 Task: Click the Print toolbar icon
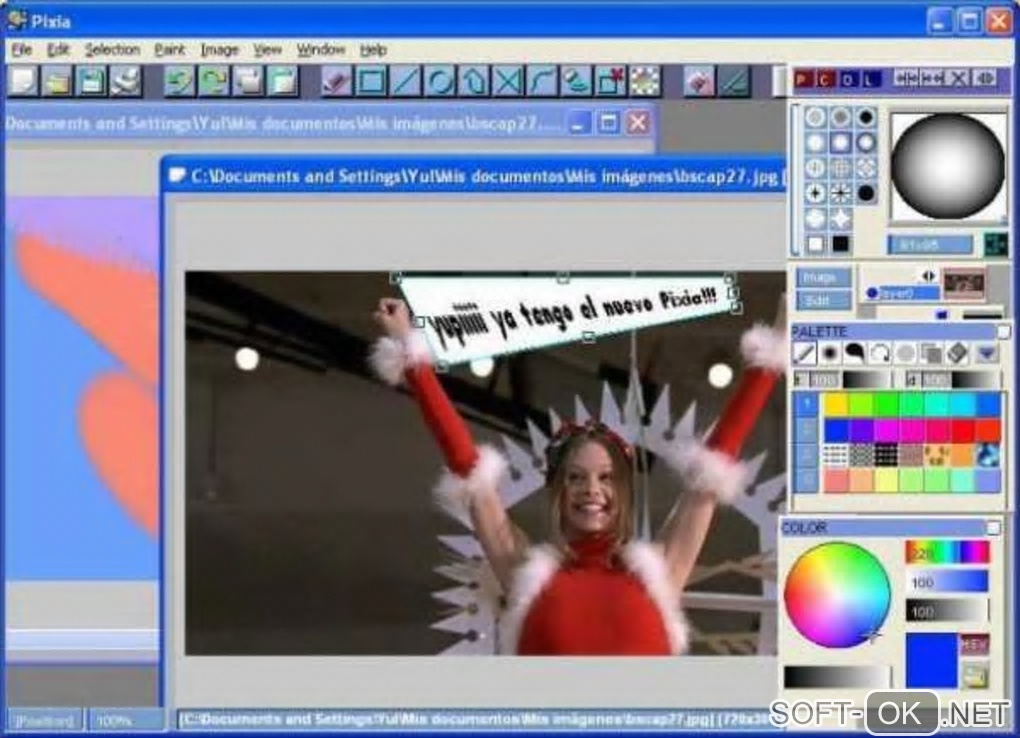click(x=126, y=81)
